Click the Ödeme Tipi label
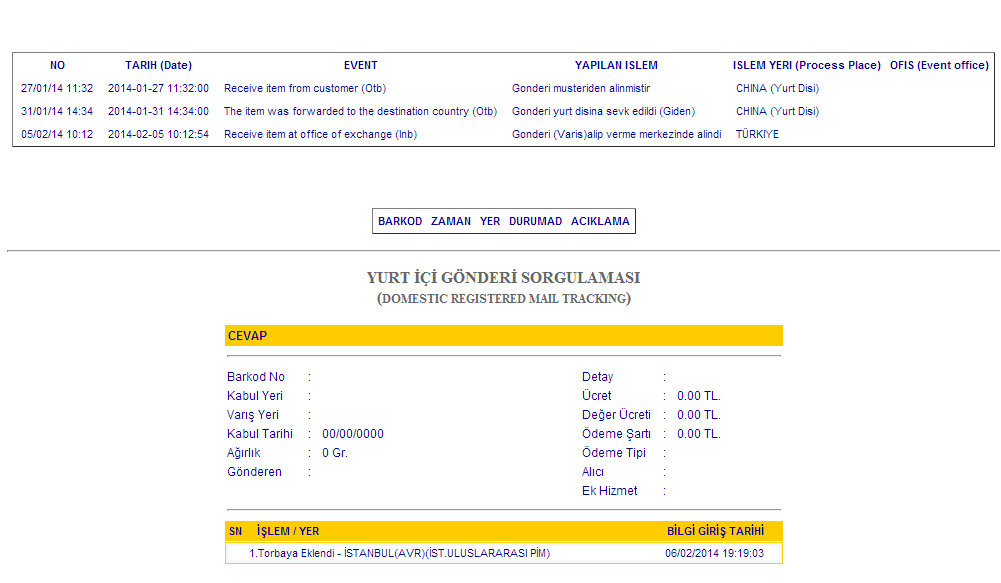The height and width of the screenshot is (583, 1001). point(613,453)
